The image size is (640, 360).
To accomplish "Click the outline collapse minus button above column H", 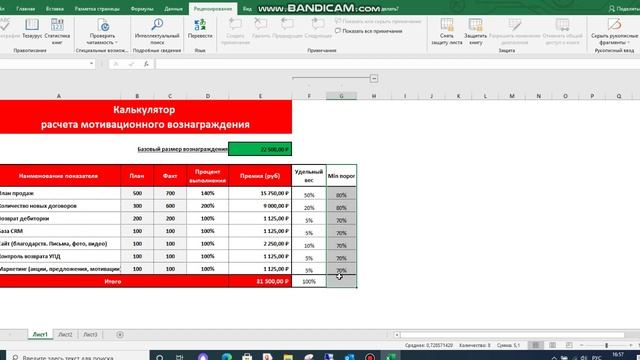I will (x=374, y=78).
